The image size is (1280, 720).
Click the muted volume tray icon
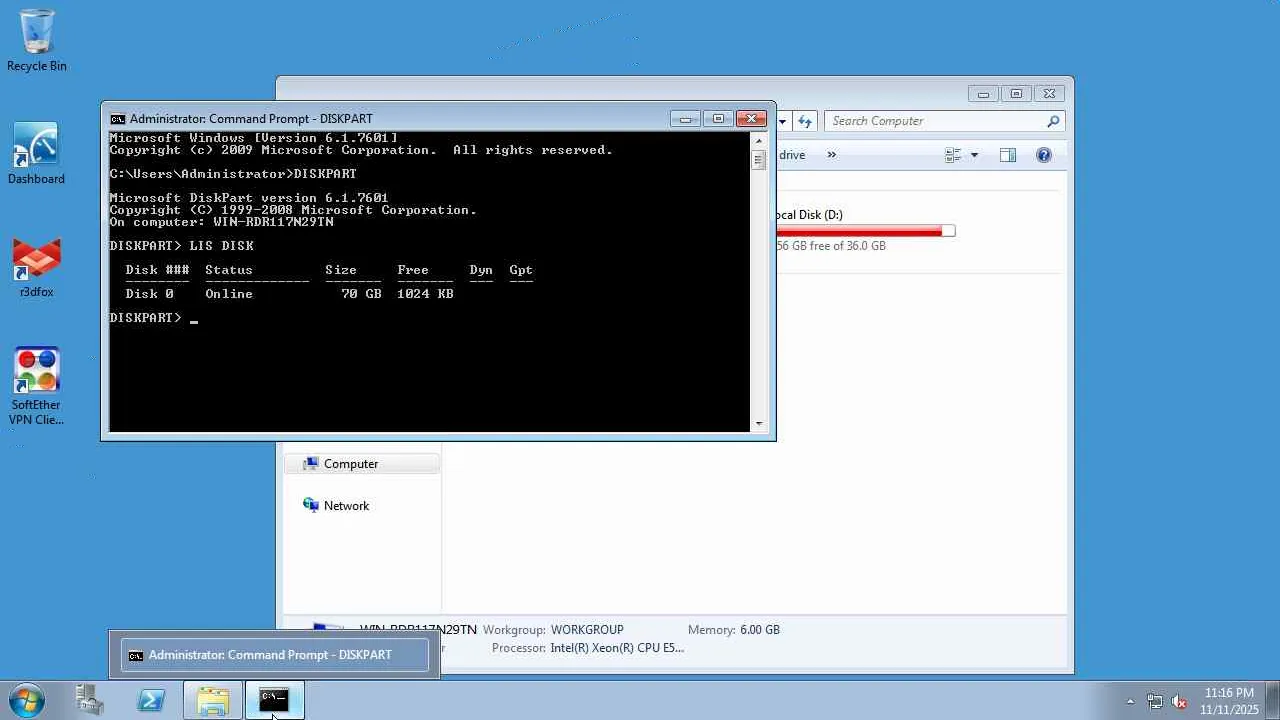[x=1179, y=702]
